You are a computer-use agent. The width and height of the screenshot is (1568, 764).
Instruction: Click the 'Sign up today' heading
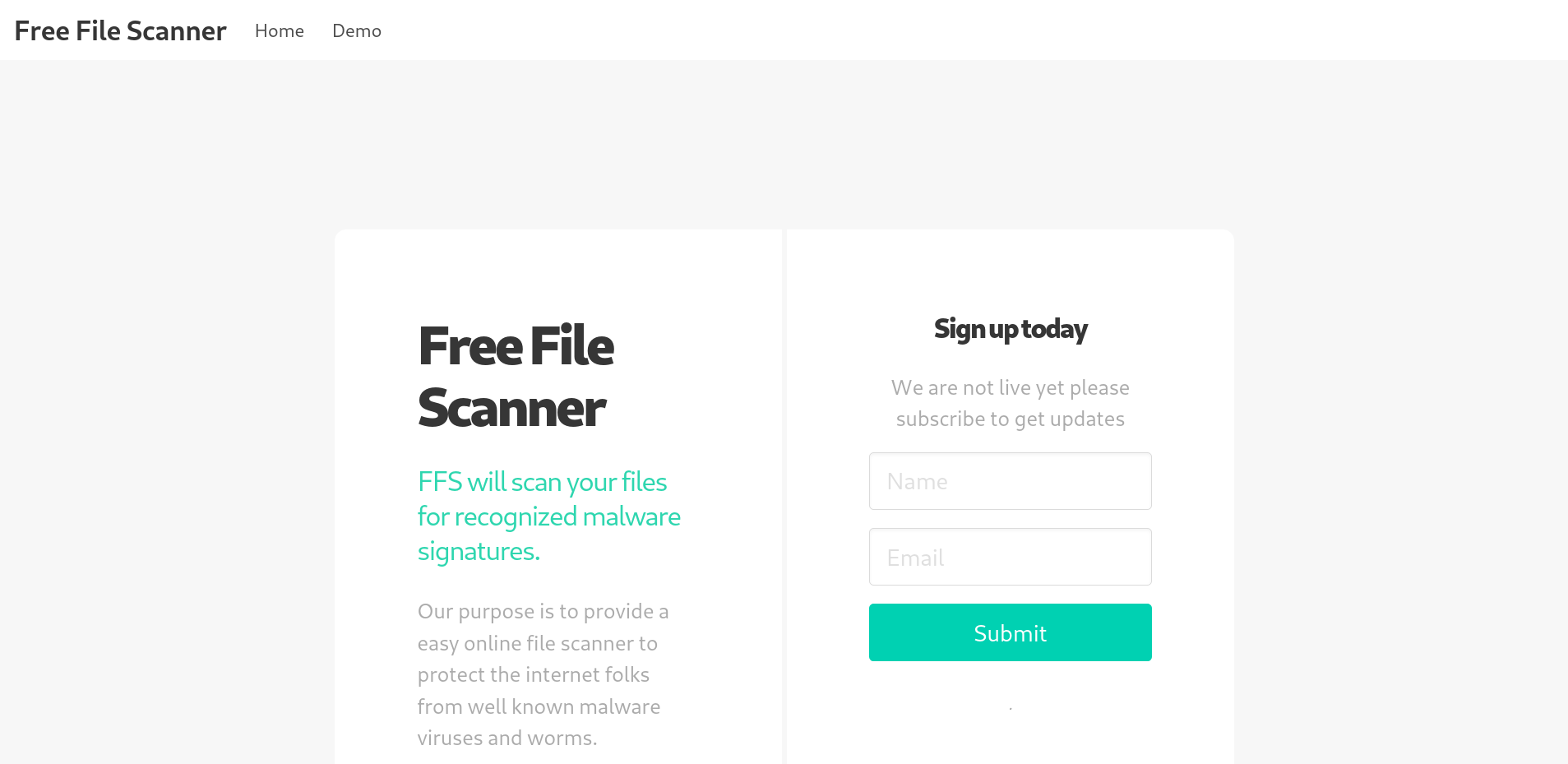point(1010,329)
